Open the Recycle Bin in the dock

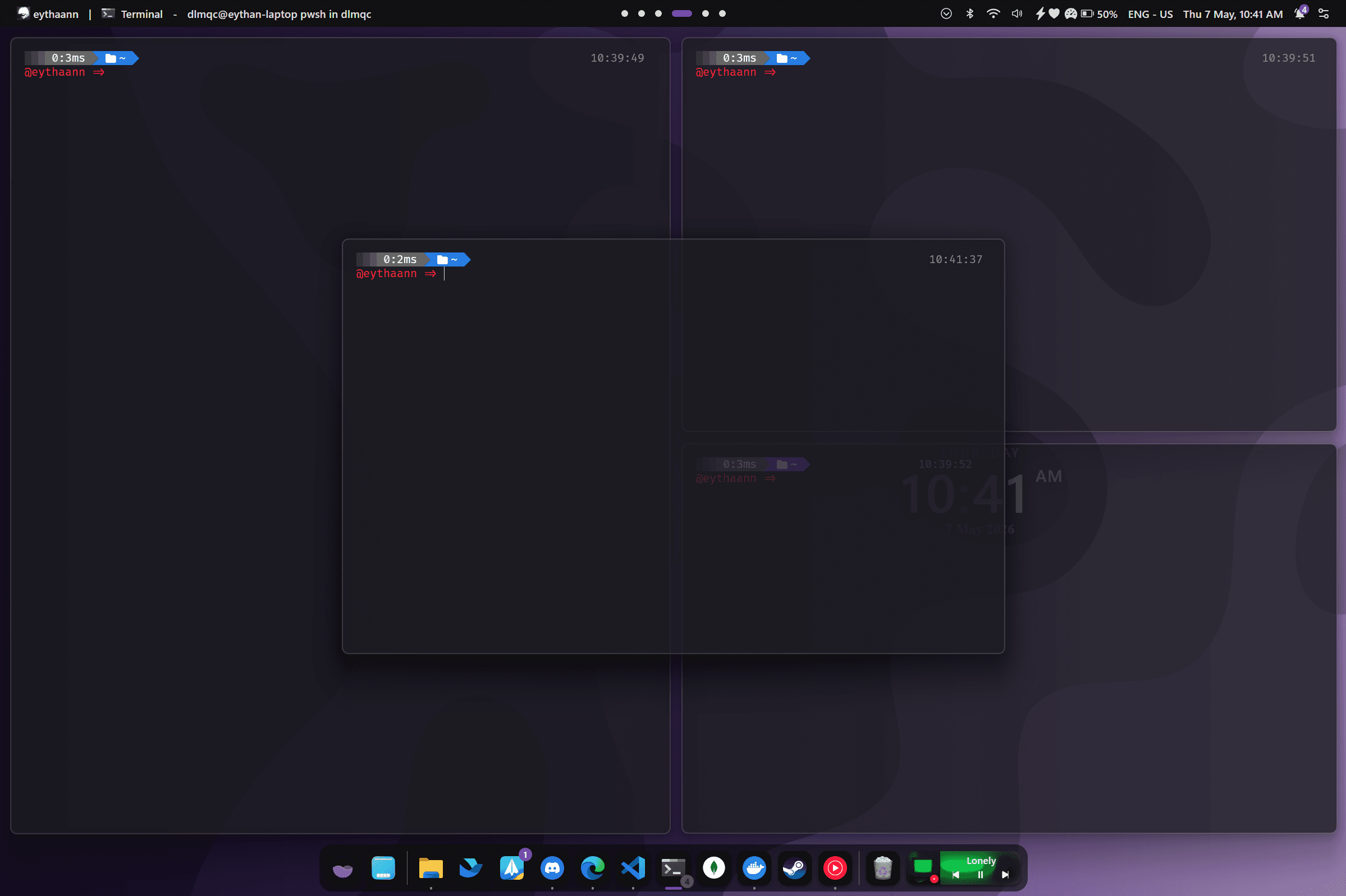(x=883, y=869)
